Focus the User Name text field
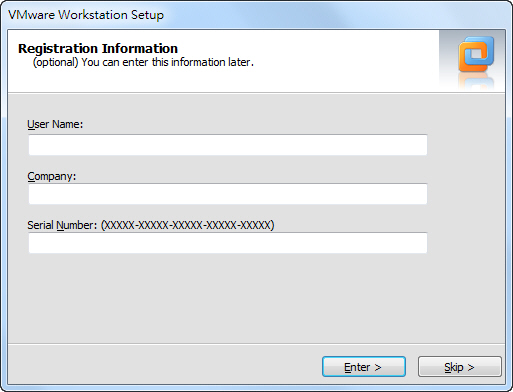Viewport: 513px width, 392px height. tap(228, 145)
